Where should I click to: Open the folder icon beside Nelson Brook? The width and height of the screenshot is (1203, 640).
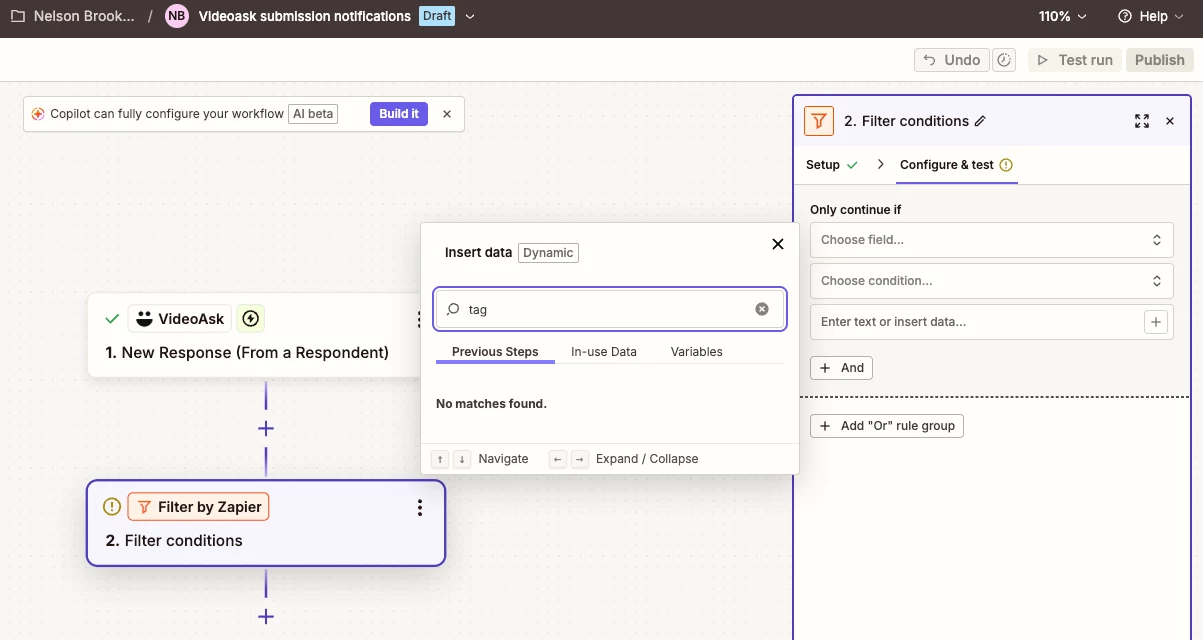(18, 16)
